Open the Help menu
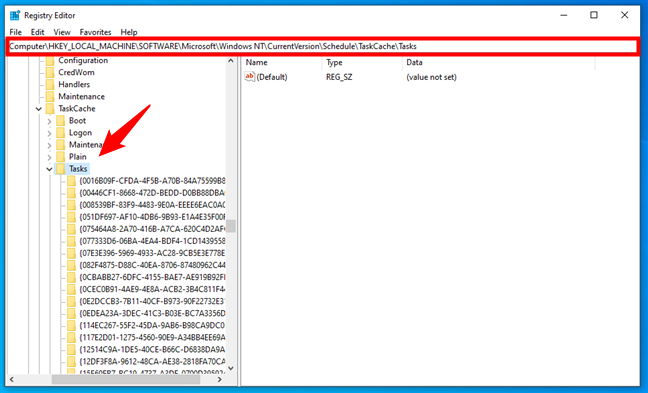The image size is (648, 393). coord(129,32)
